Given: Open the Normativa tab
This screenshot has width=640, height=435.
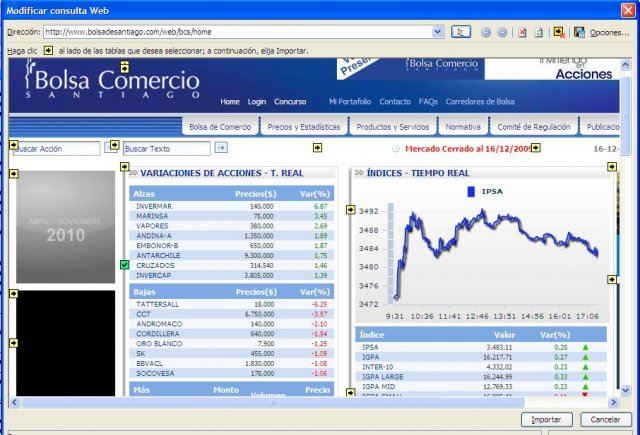Looking at the screenshot, I should [463, 127].
